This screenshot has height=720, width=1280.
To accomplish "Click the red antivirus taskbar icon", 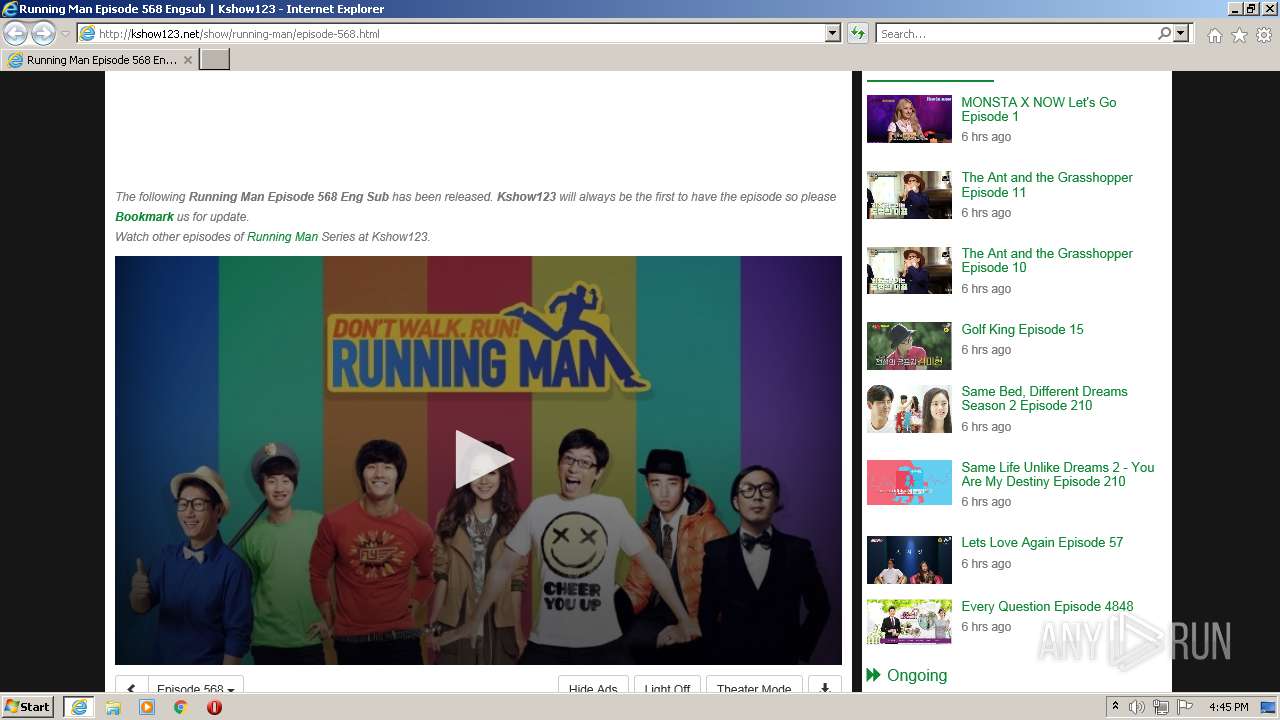I will [214, 707].
